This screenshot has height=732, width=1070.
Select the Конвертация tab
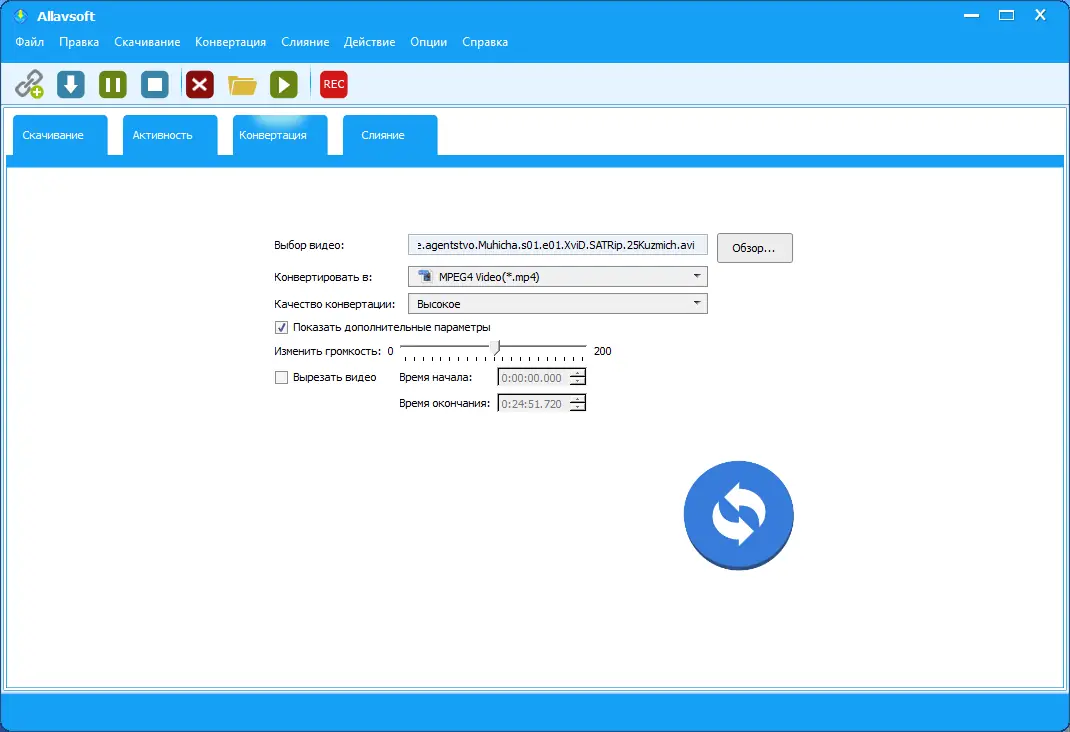coord(280,135)
